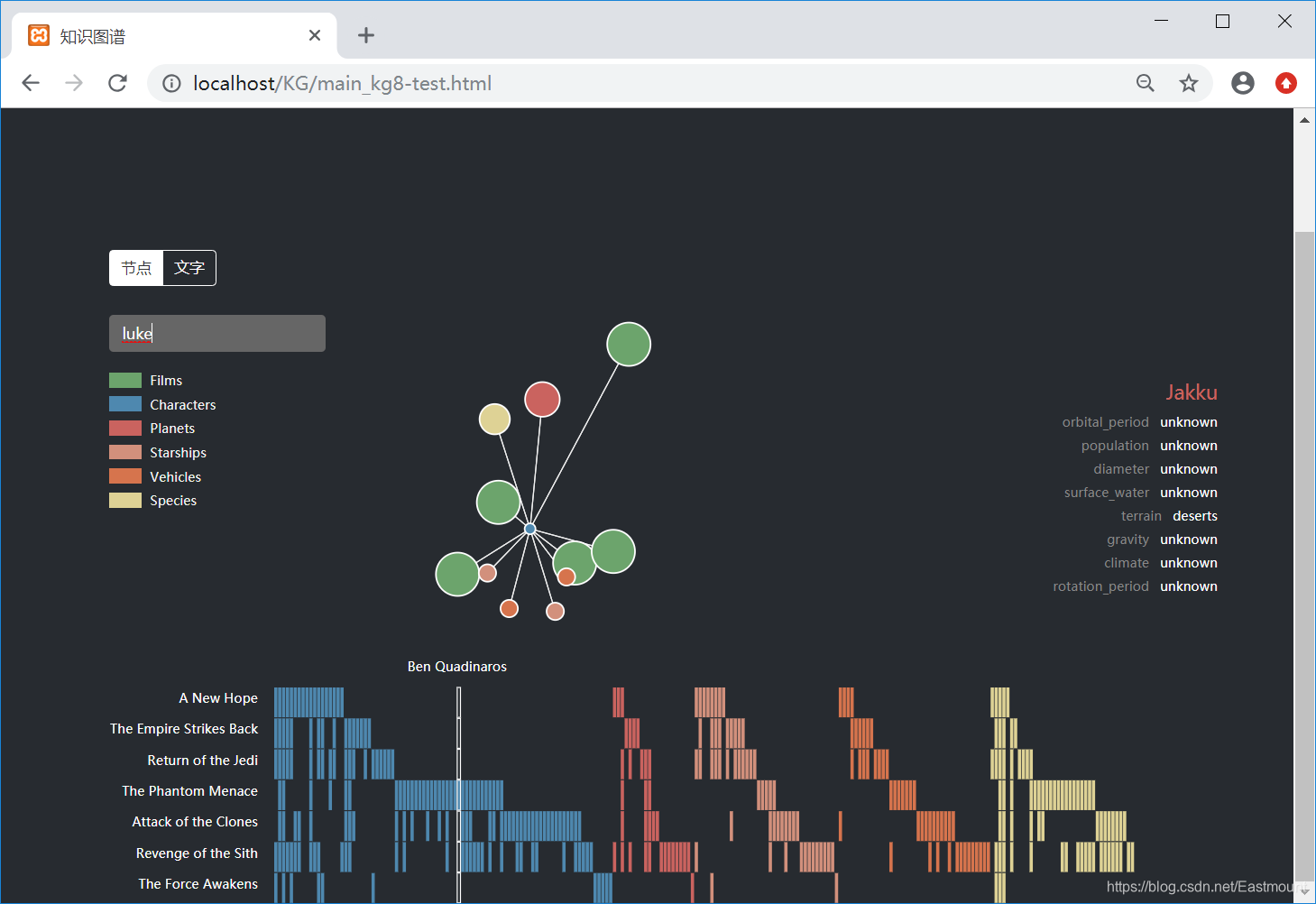Click the browser forward arrow

(74, 83)
